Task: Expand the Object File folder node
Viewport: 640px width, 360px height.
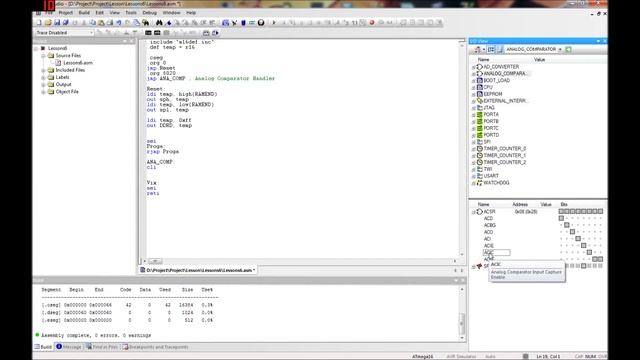Action: [44, 92]
